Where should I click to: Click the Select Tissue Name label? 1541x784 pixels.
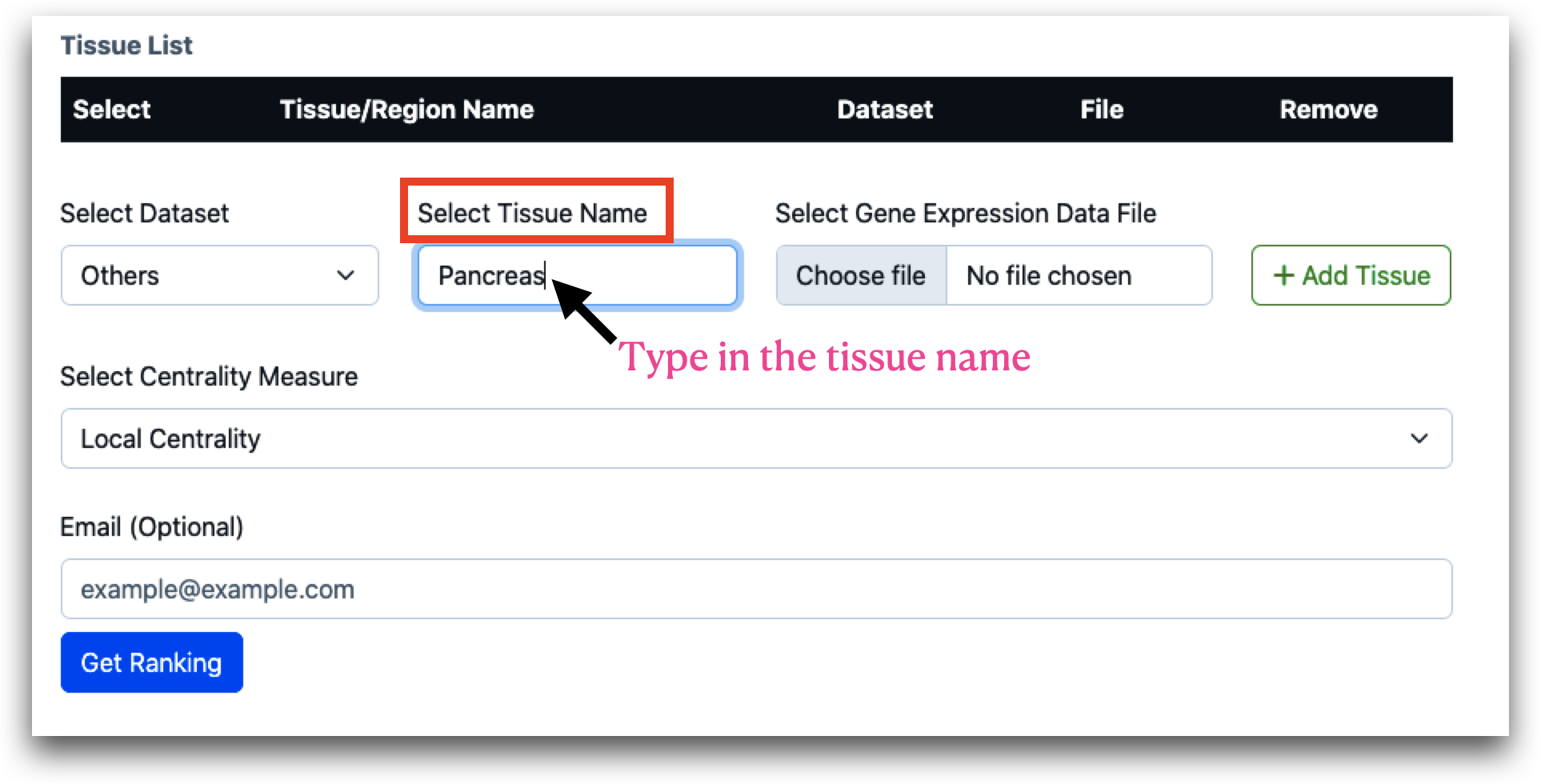(532, 213)
